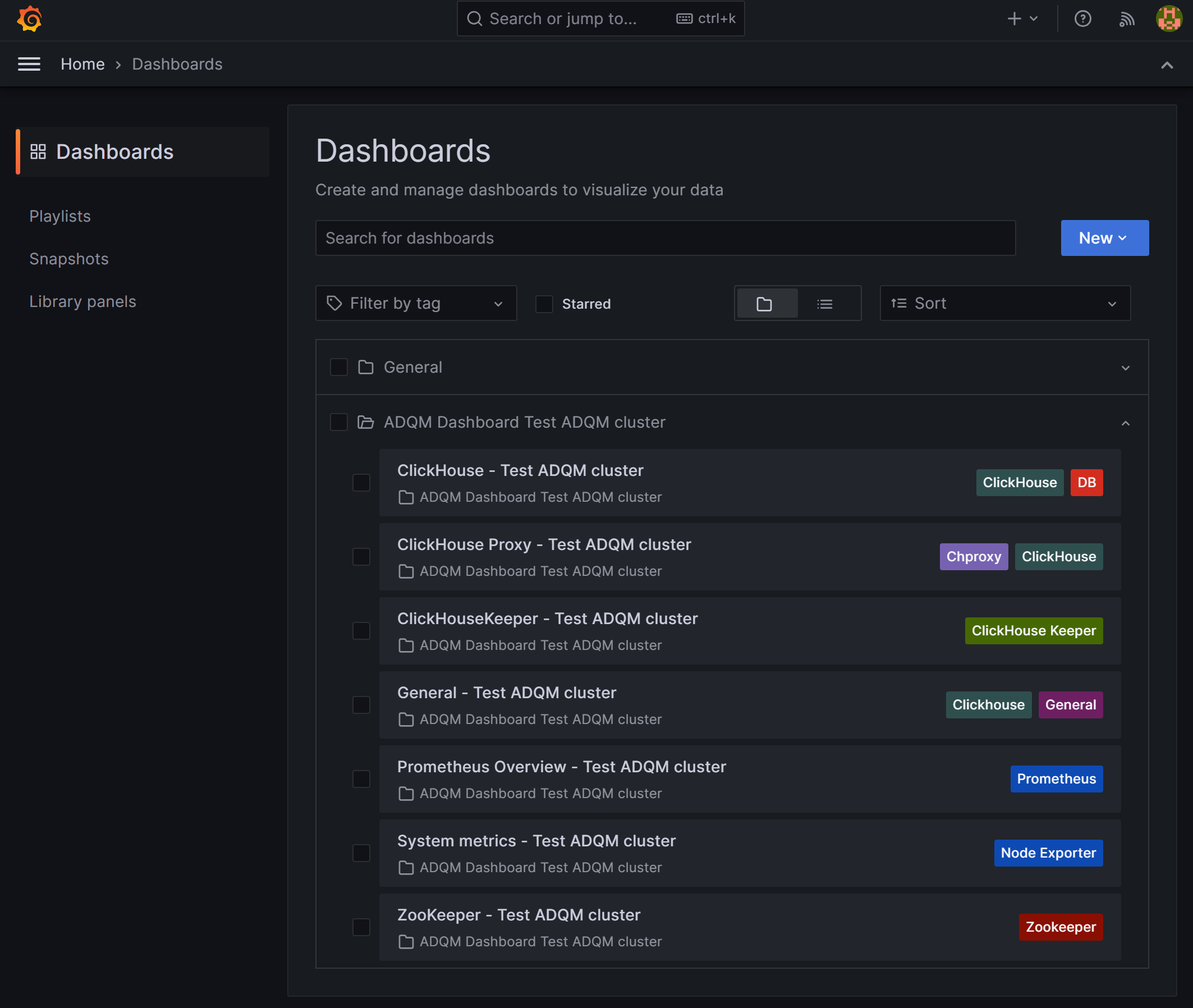
Task: Click the General folder icon
Action: [x=366, y=367]
